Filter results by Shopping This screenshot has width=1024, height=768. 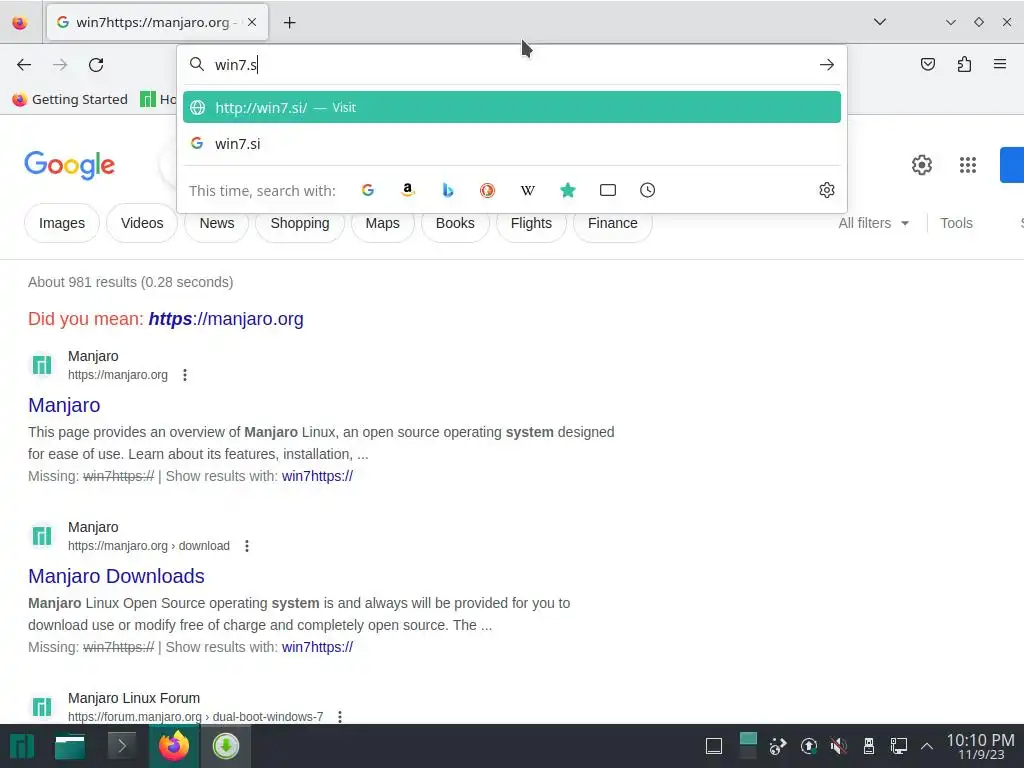(300, 223)
